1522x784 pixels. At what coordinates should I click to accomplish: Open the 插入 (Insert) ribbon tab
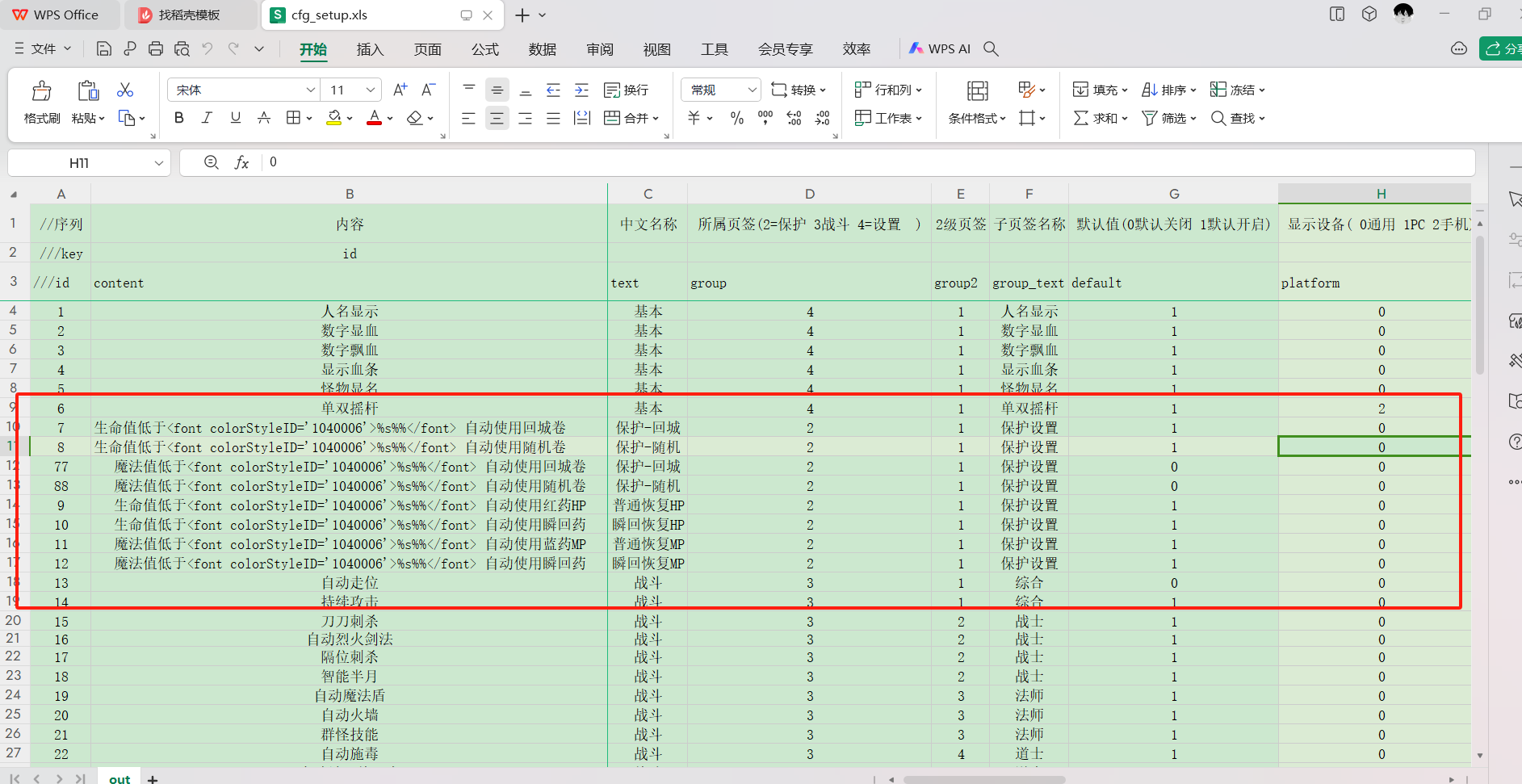pos(370,49)
